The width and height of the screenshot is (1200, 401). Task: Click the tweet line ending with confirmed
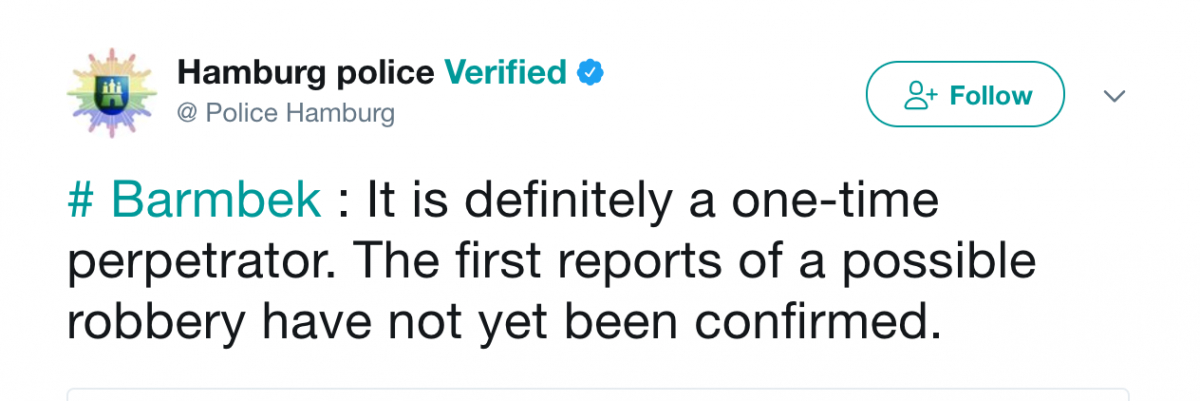(x=505, y=324)
